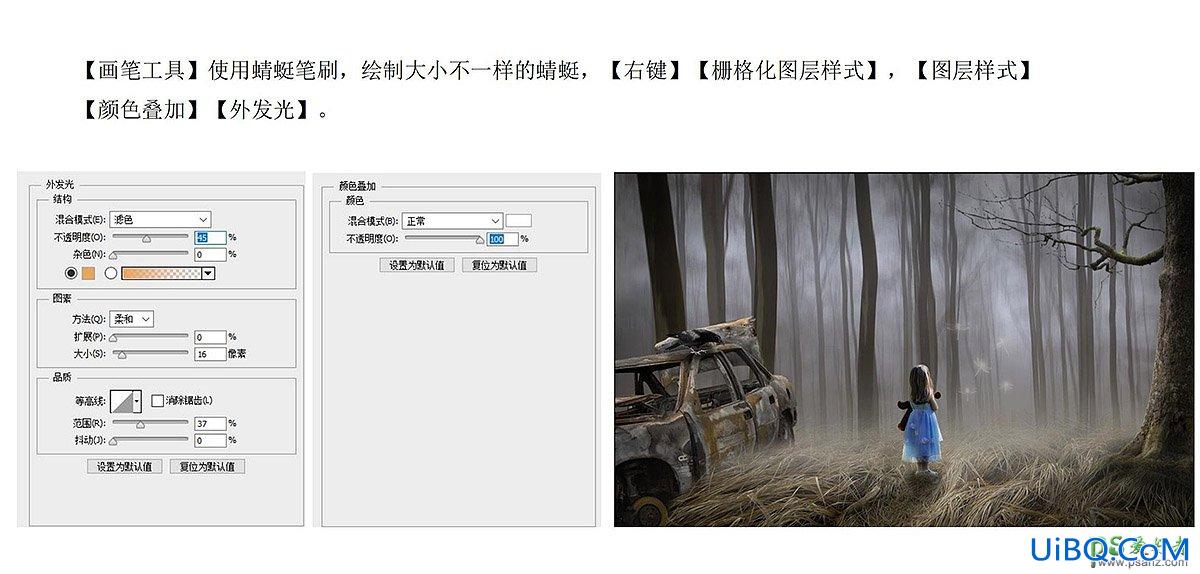
Task: Click 设置为默认值 button in Color Overlay panel
Action: [418, 265]
